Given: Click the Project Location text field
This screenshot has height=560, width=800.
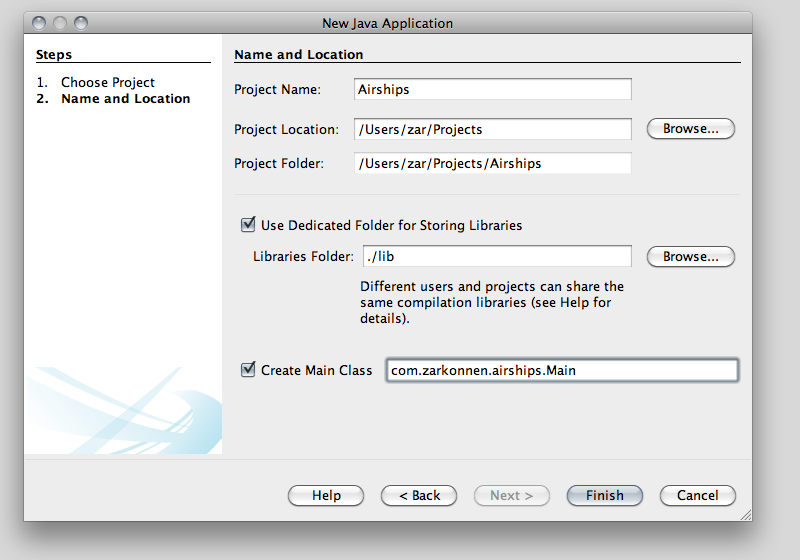Looking at the screenshot, I should 492,129.
